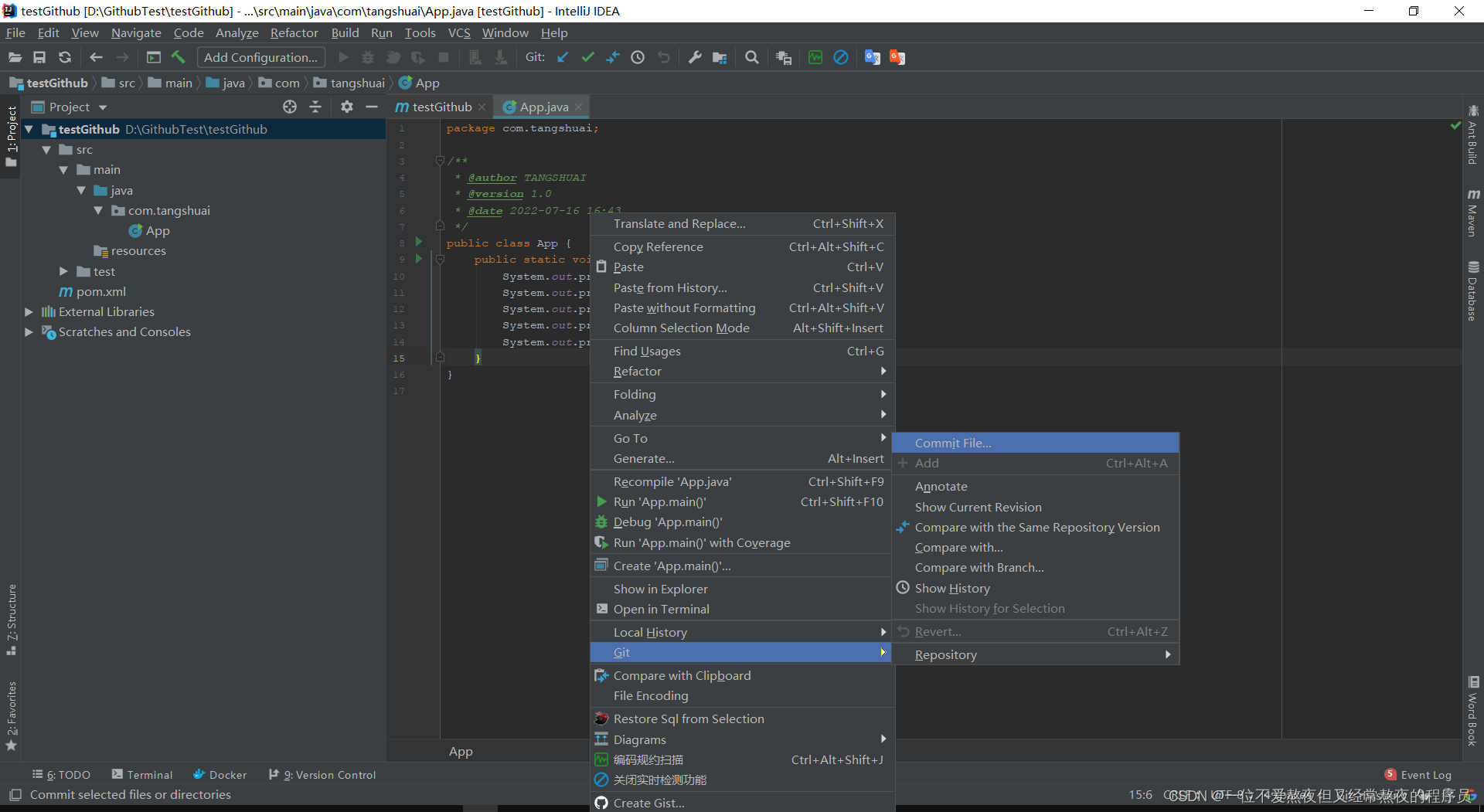This screenshot has width=1484, height=812.
Task: Hide the Project panel with minus icon
Action: (x=372, y=107)
